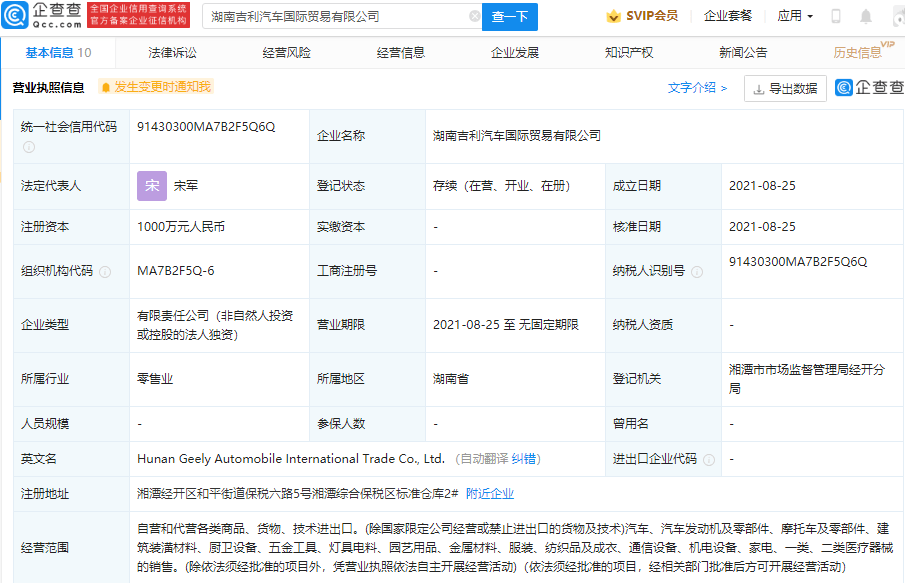Click 发生变更时通知我 notification button
Image resolution: width=905 pixels, height=583 pixels.
pos(156,87)
